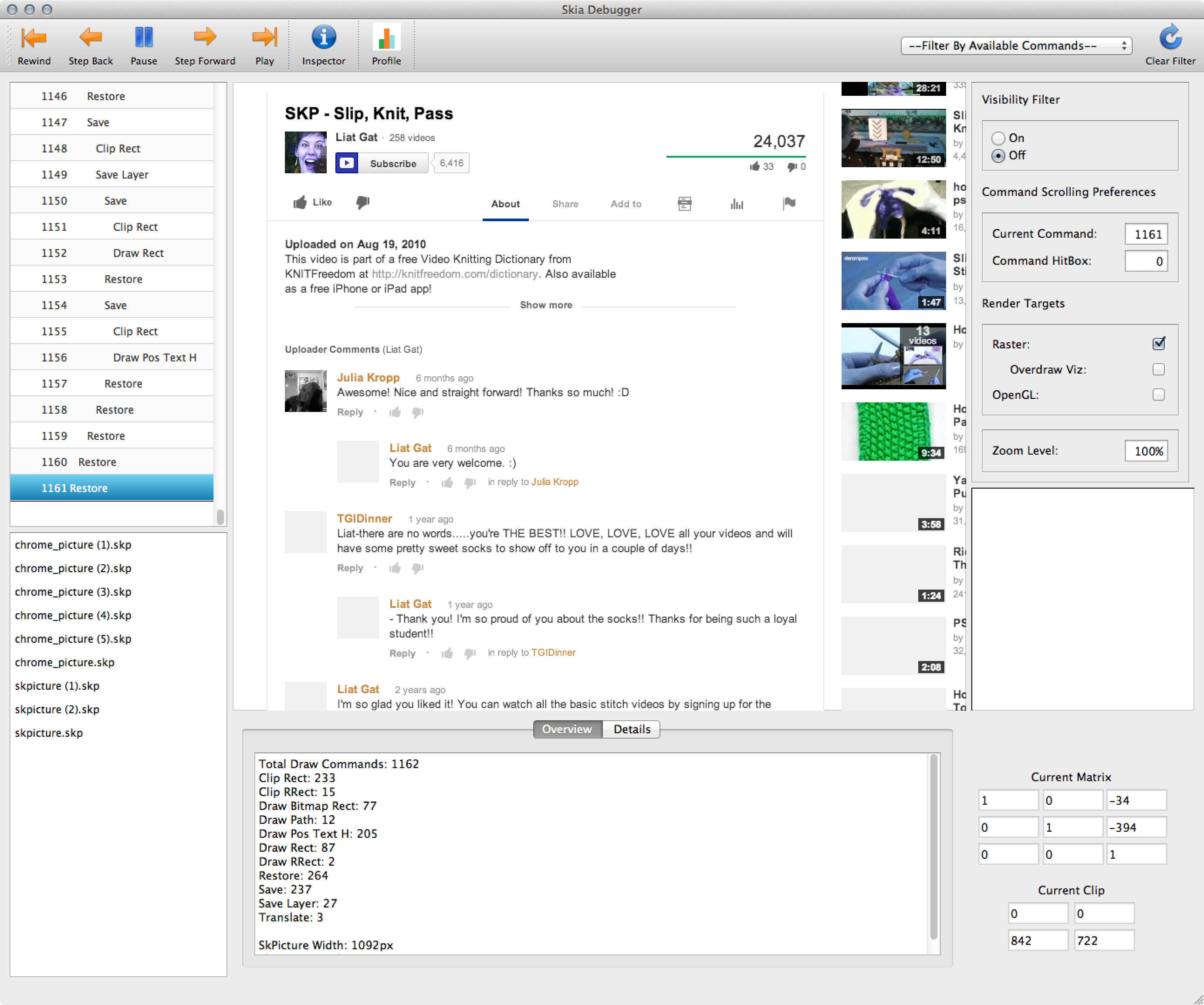The height and width of the screenshot is (1005, 1204).
Task: Click the Rewind toolbar icon
Action: click(34, 38)
